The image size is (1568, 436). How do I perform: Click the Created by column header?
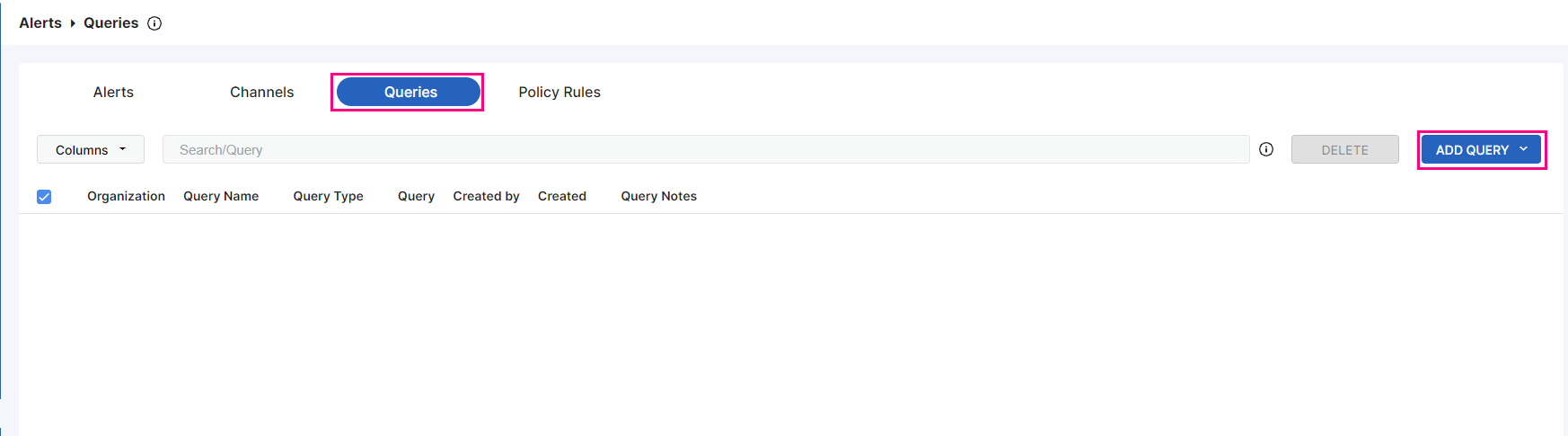click(486, 196)
